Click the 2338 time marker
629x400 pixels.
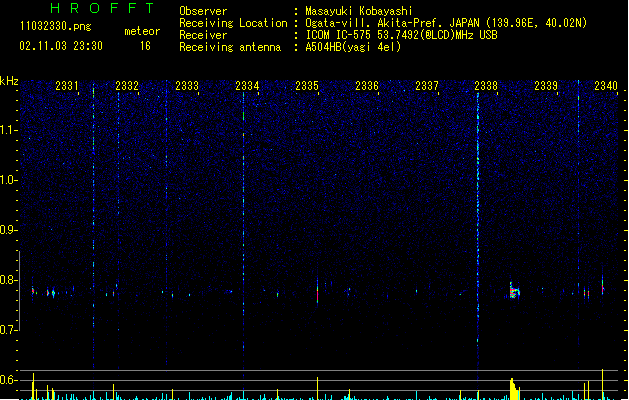tap(486, 85)
